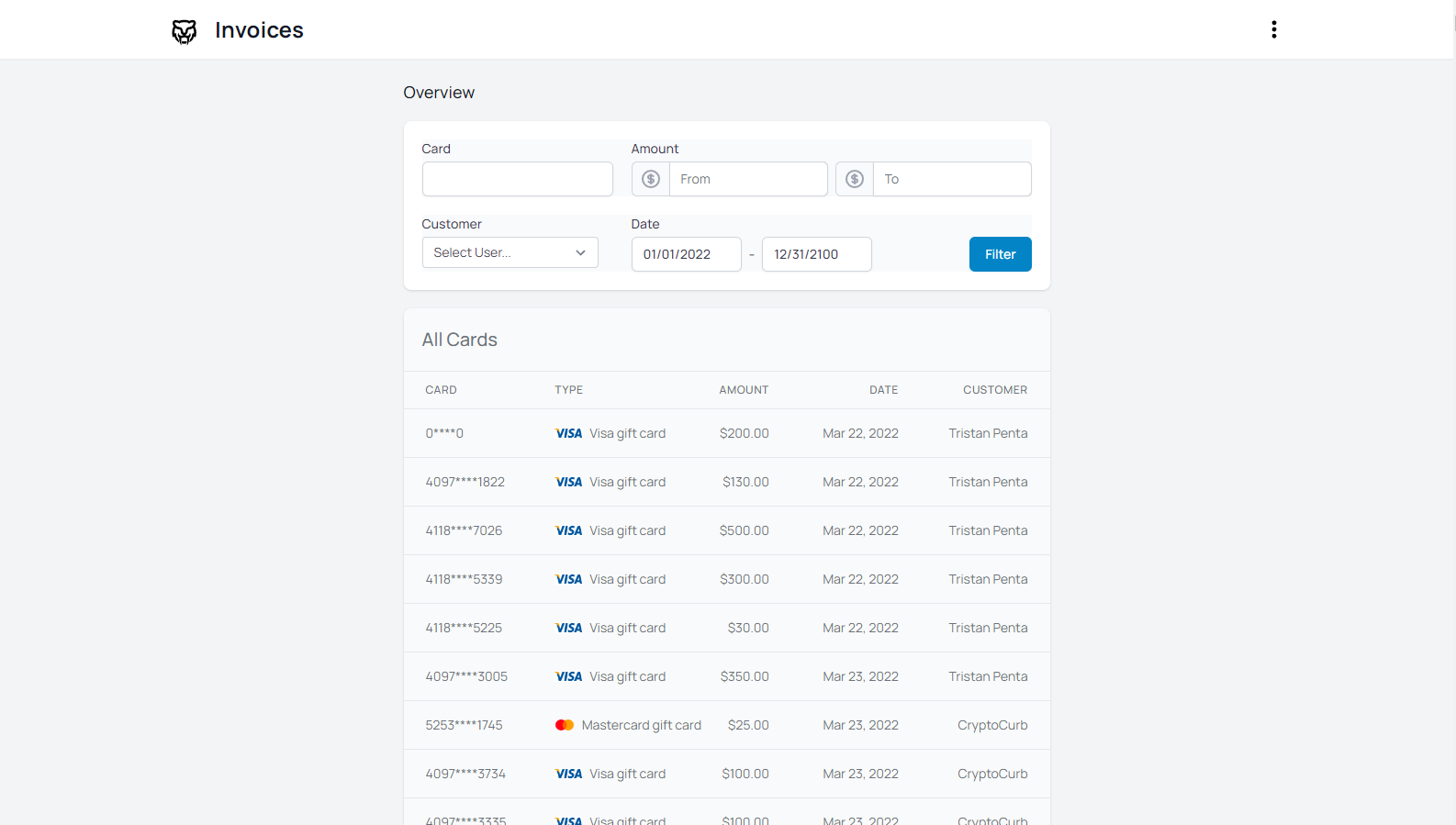Select card number 5253****1745
This screenshot has width=1456, height=825.
pos(464,725)
